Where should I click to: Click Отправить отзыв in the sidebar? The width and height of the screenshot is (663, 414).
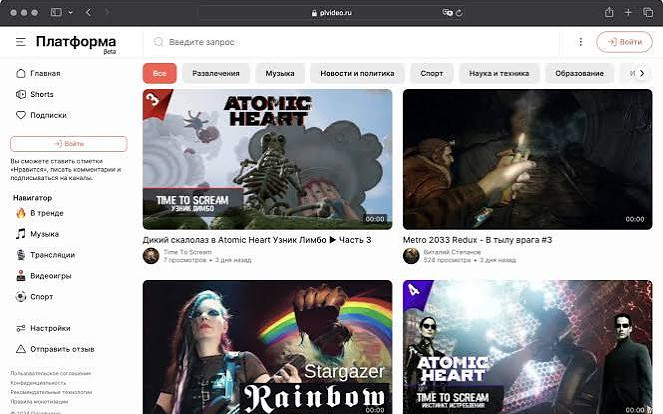point(62,349)
